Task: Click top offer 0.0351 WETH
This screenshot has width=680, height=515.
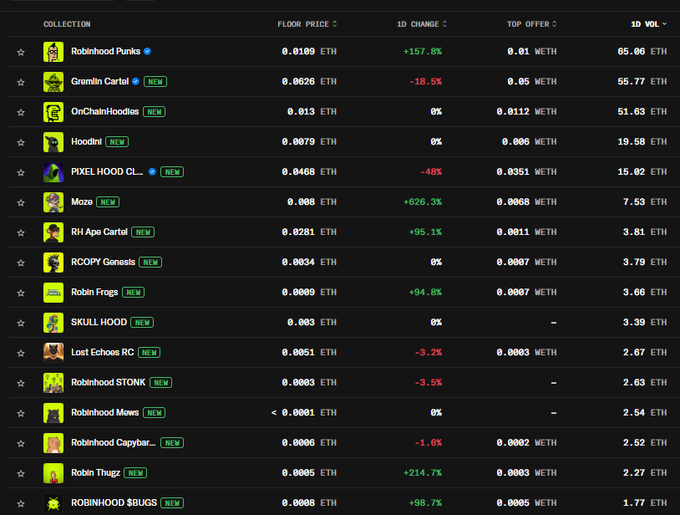Action: pos(526,172)
